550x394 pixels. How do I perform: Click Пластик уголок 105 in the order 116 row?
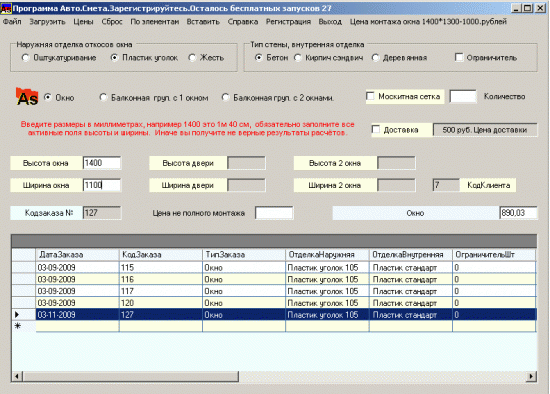[x=327, y=280]
